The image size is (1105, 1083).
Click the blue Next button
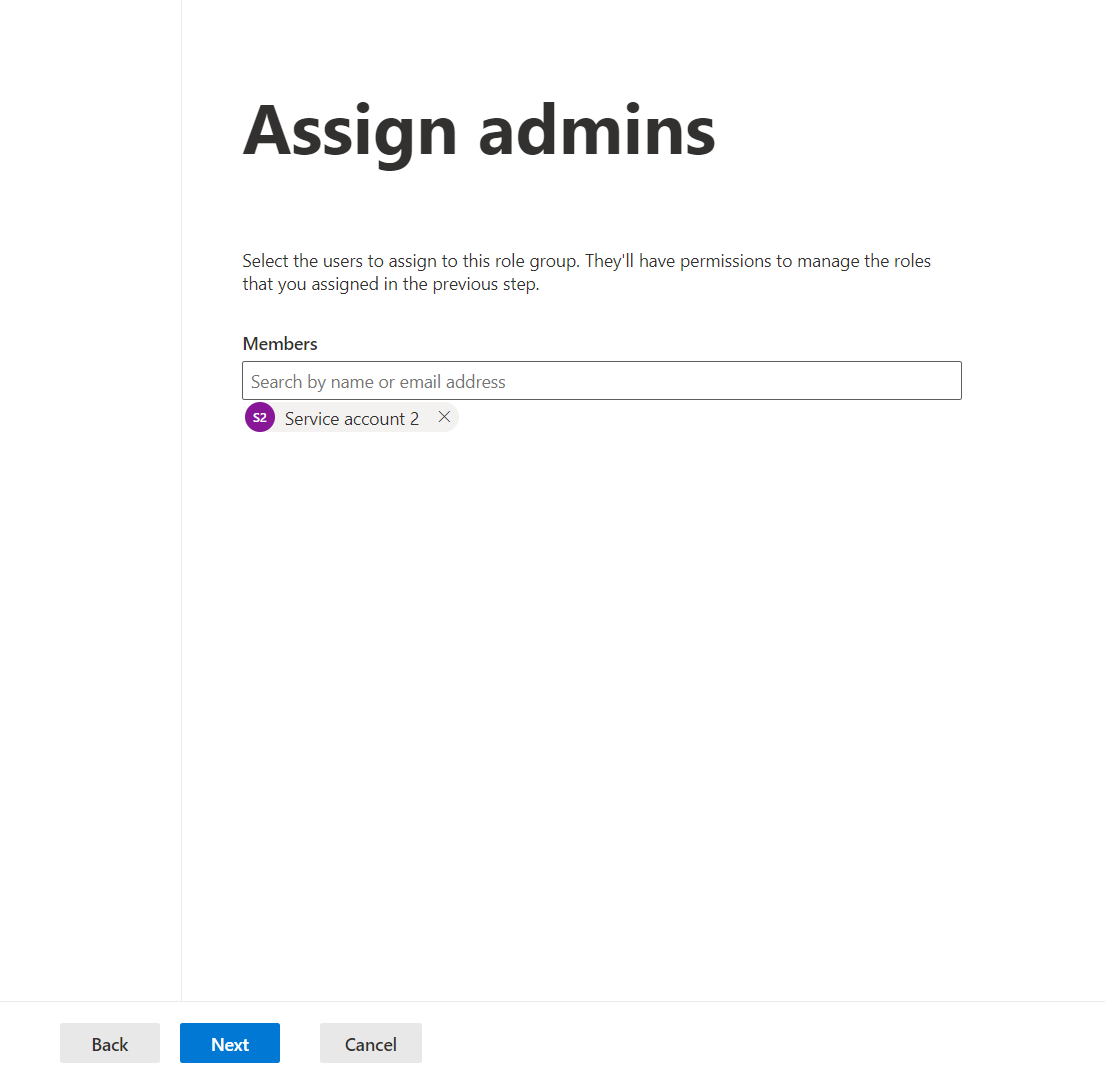click(230, 1043)
